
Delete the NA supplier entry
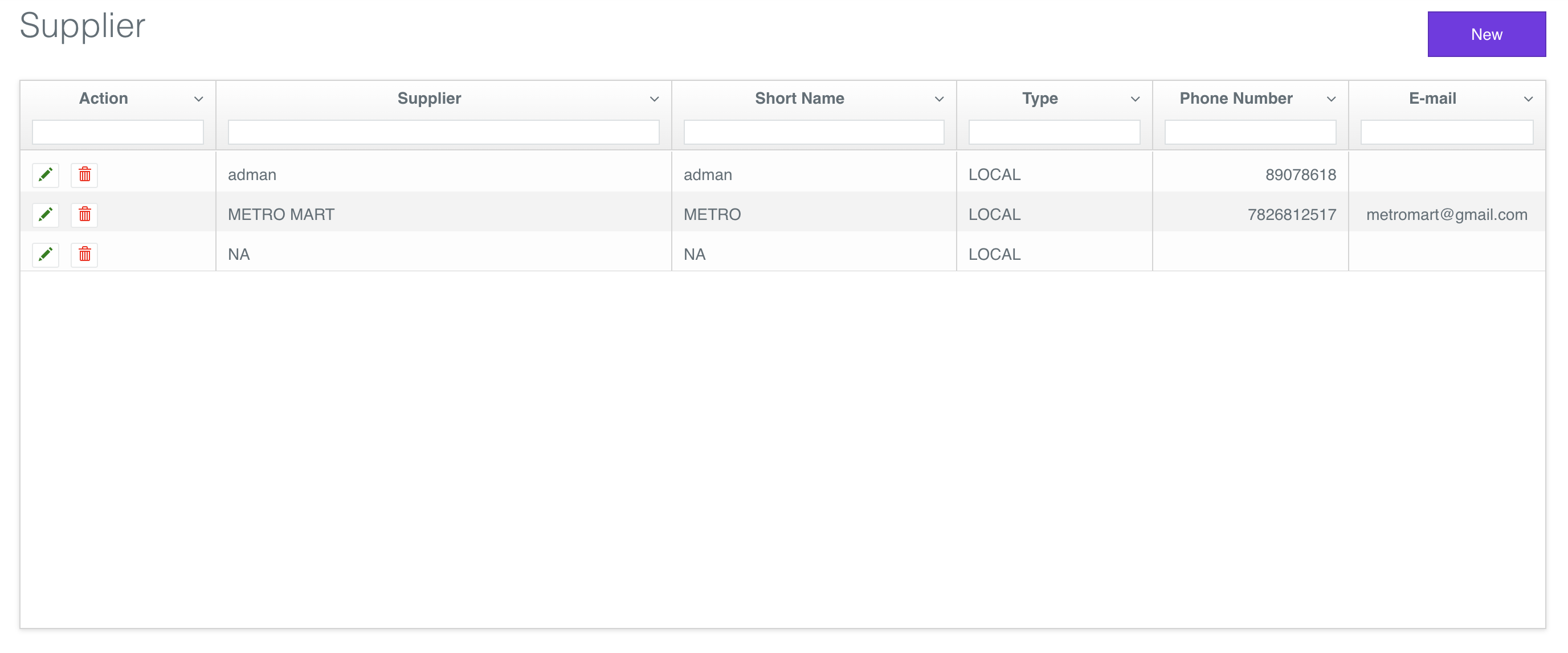(84, 254)
